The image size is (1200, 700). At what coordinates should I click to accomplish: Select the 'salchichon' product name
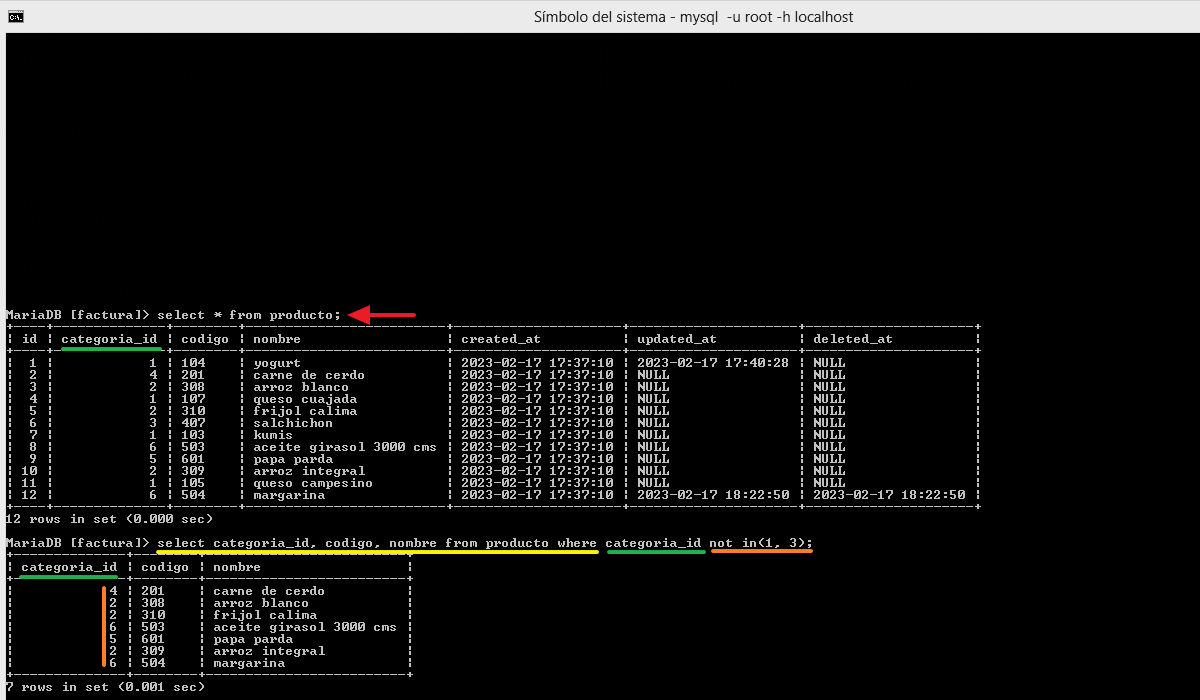[x=279, y=423]
